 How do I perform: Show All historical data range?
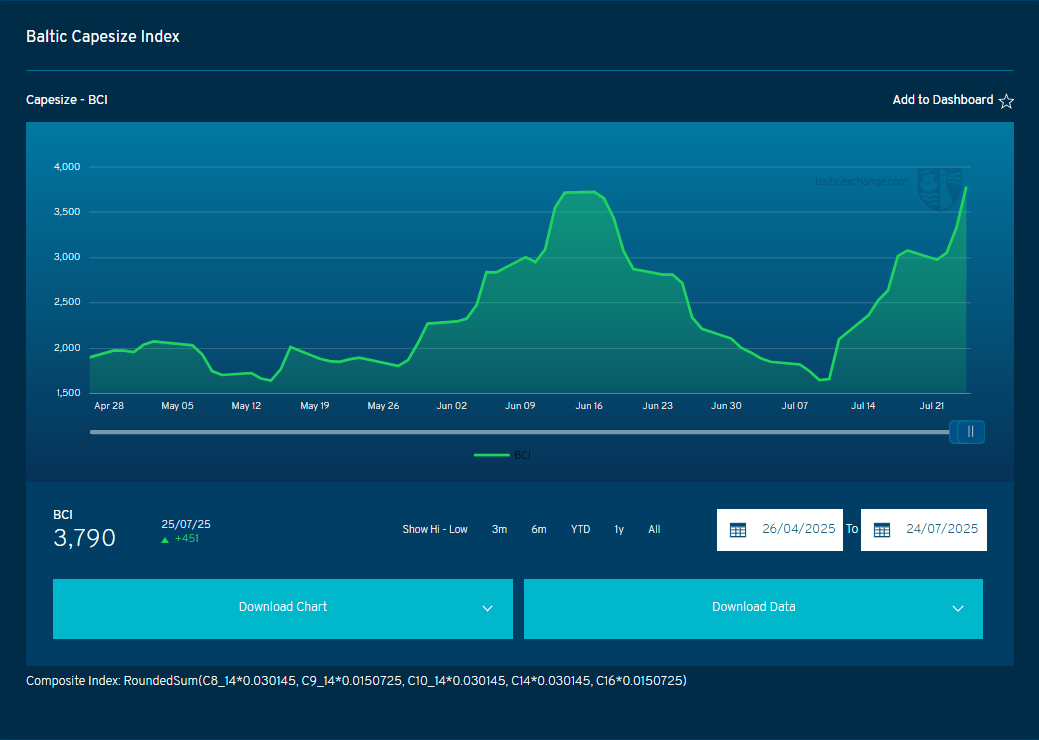coord(654,529)
